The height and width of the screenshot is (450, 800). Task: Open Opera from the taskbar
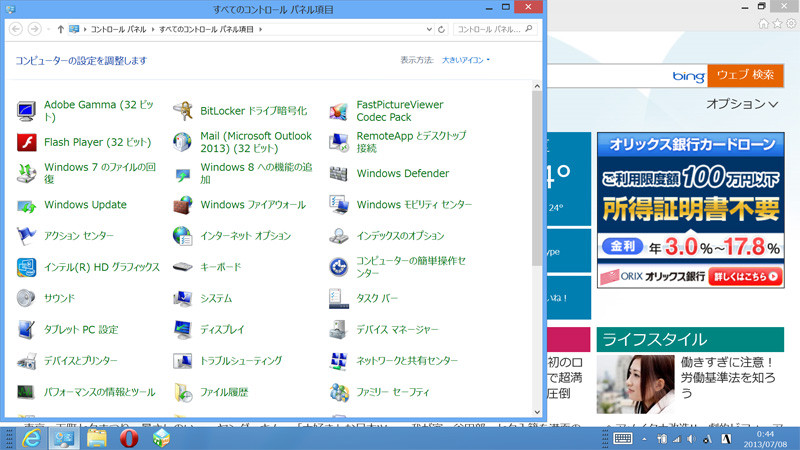coord(129,438)
